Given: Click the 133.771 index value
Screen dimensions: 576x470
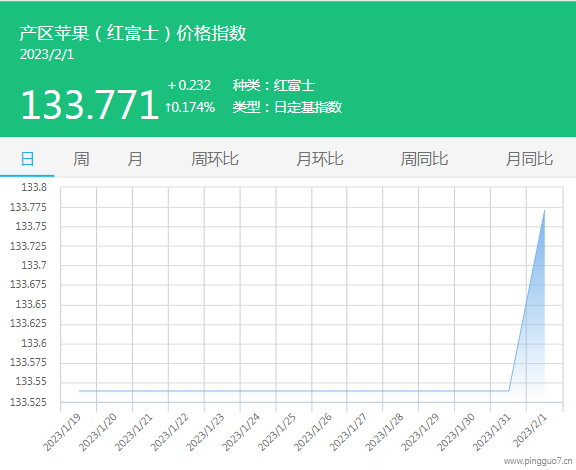Looking at the screenshot, I should click(90, 105).
